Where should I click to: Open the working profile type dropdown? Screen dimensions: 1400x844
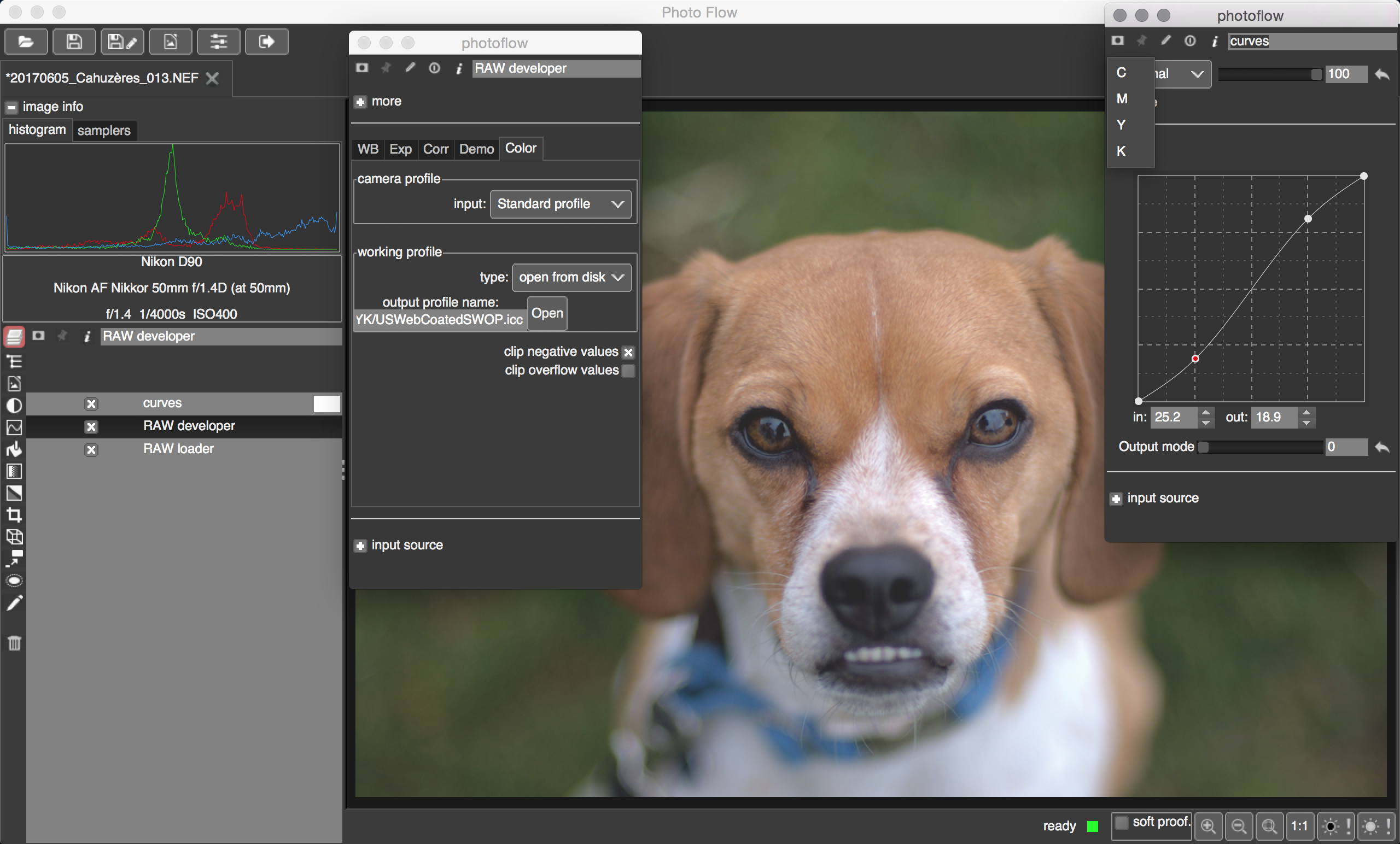[571, 277]
